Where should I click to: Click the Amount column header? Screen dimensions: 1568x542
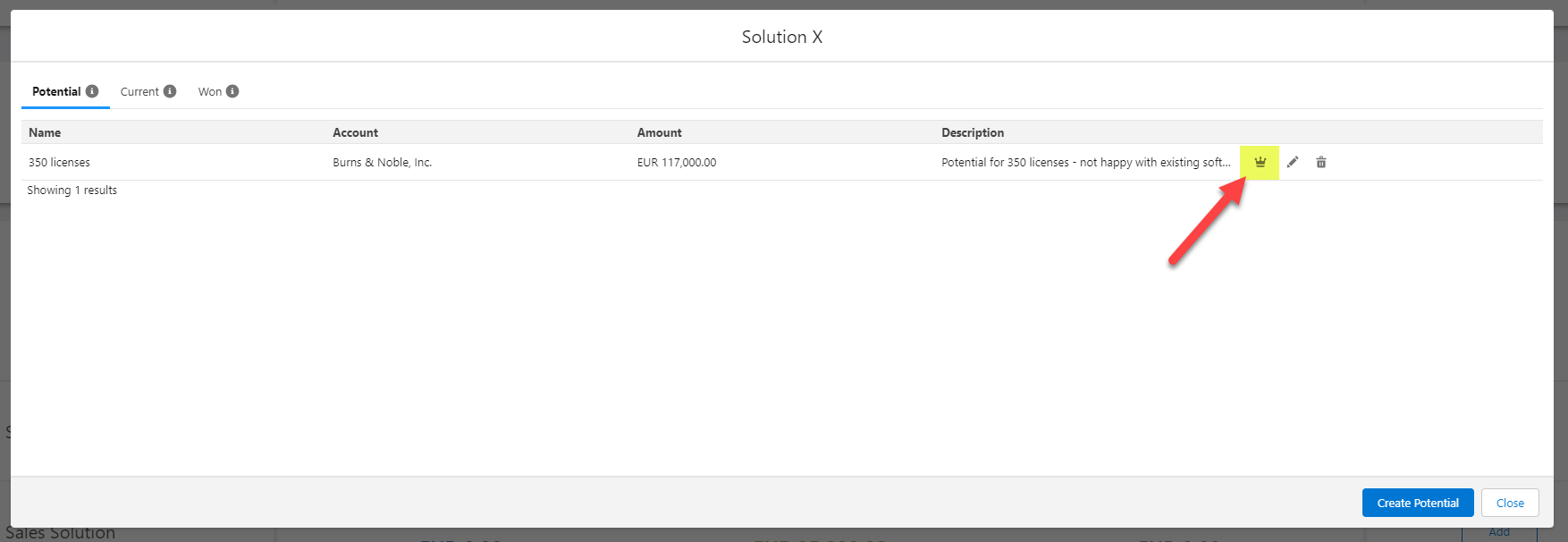pos(659,132)
